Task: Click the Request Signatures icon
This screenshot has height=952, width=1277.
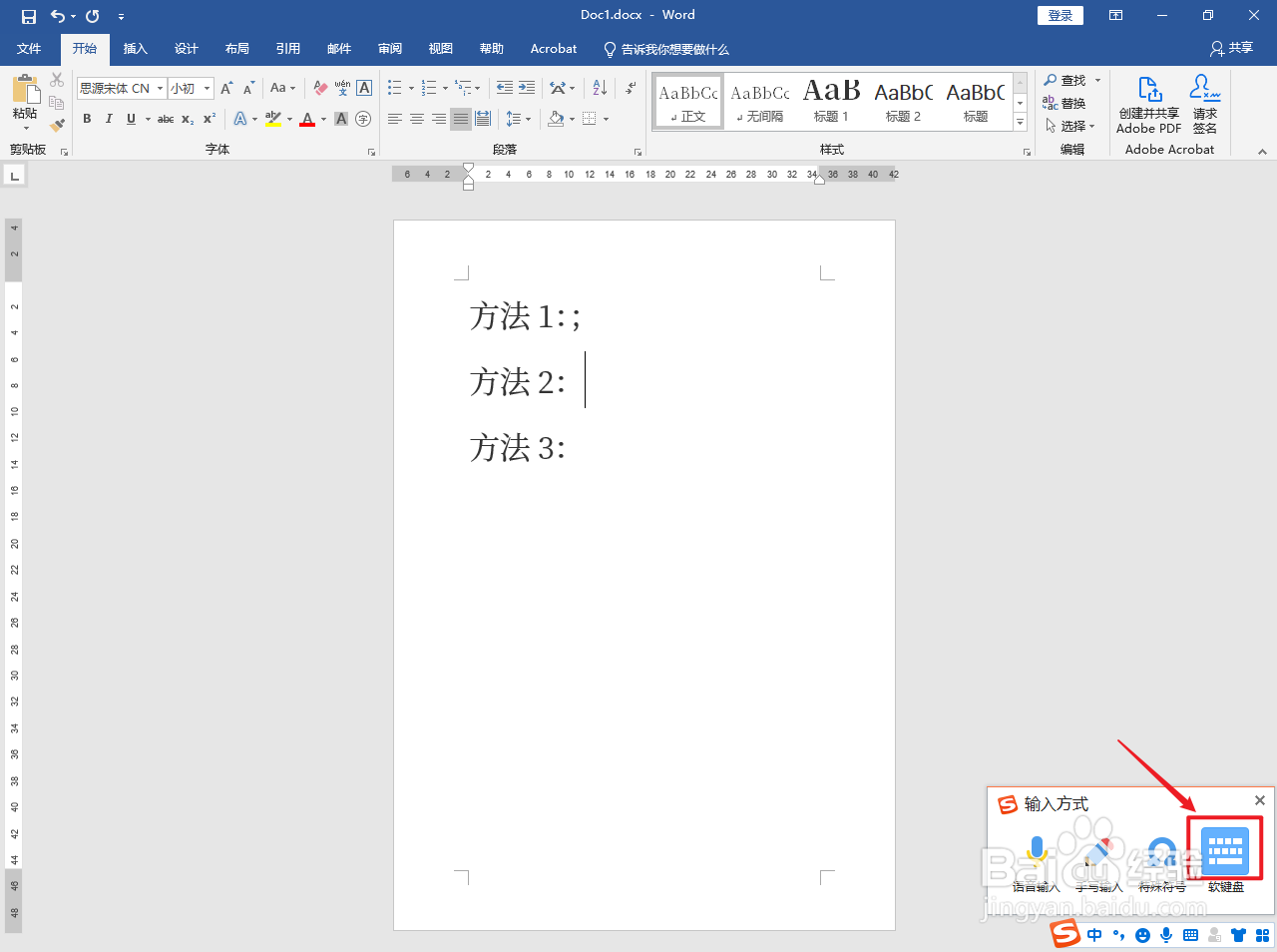Action: [x=1205, y=105]
